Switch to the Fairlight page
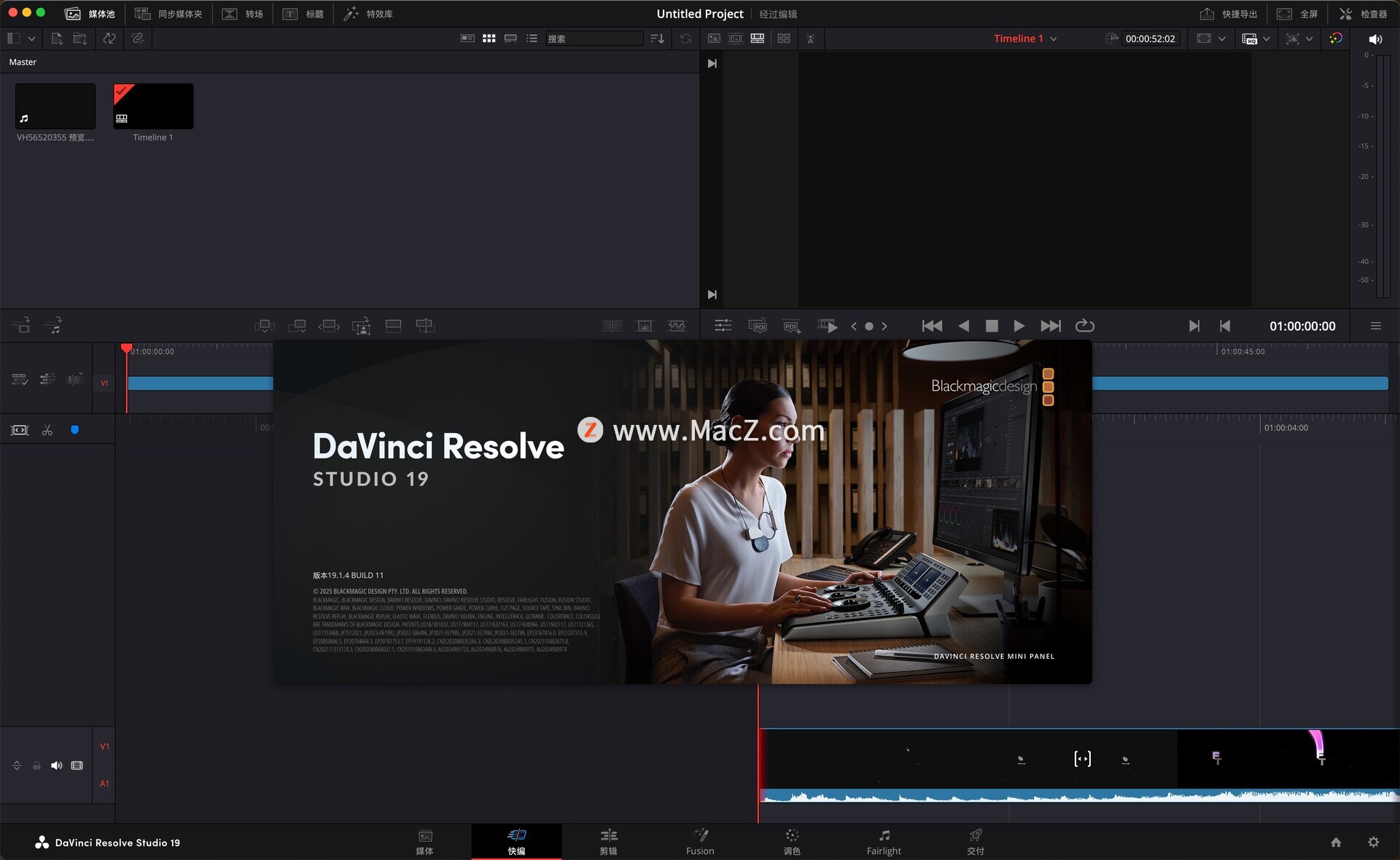 click(x=884, y=842)
